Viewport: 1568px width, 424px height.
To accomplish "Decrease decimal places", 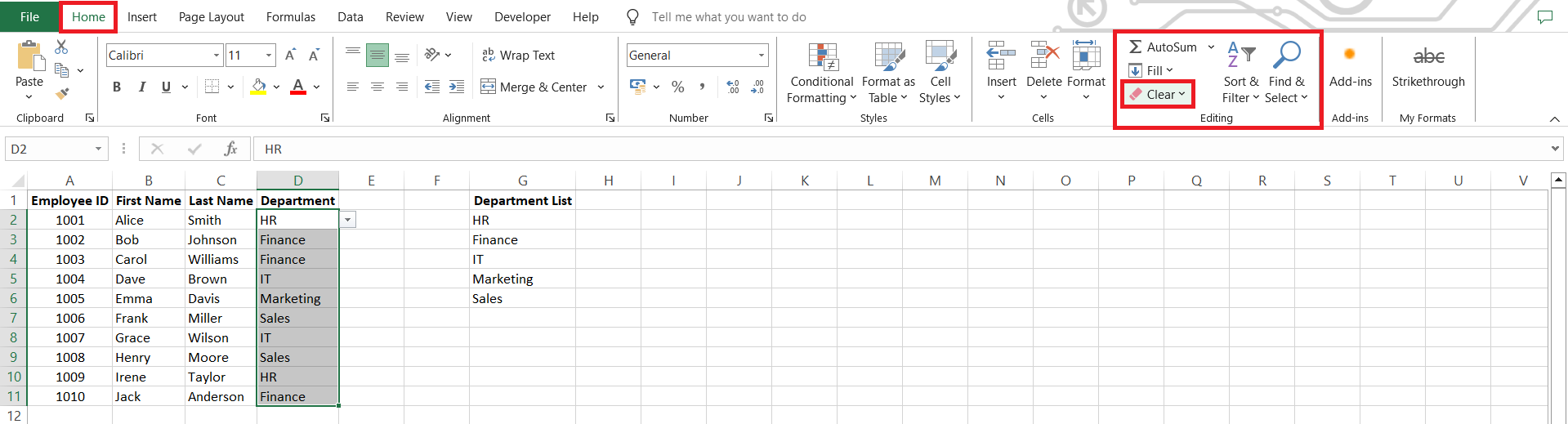I will click(x=757, y=87).
